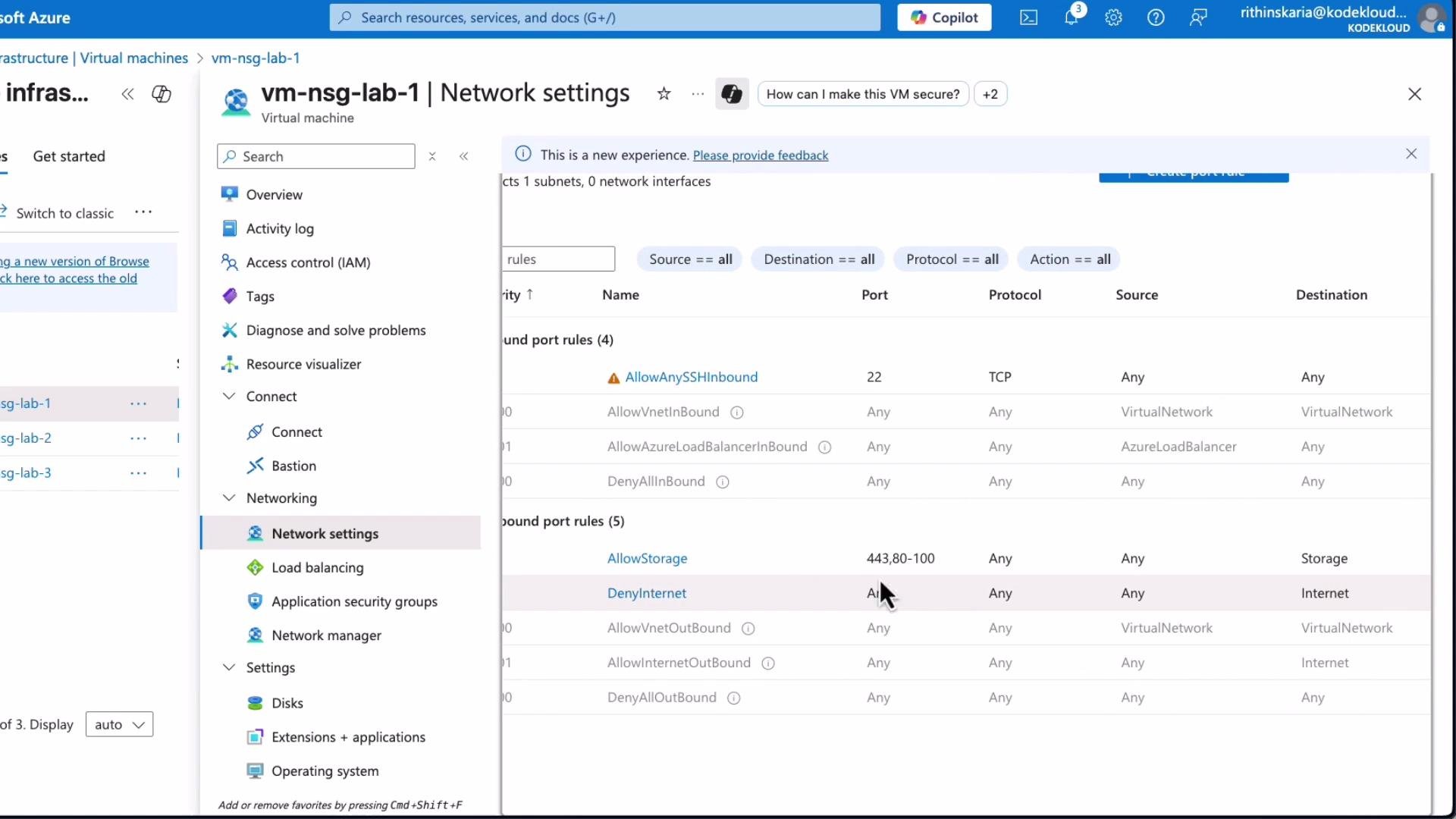Open ellipsis menu for sg-lab-2 row

(138, 438)
